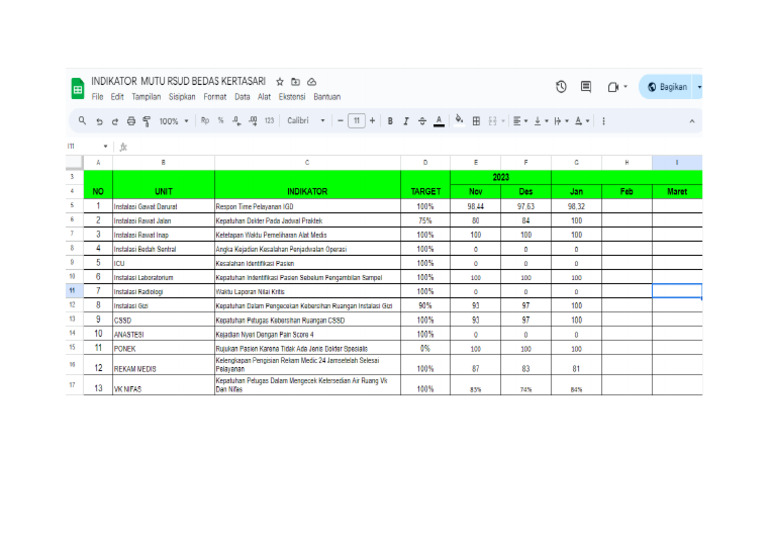Open version history clock icon
The height and width of the screenshot is (543, 768).
562,87
